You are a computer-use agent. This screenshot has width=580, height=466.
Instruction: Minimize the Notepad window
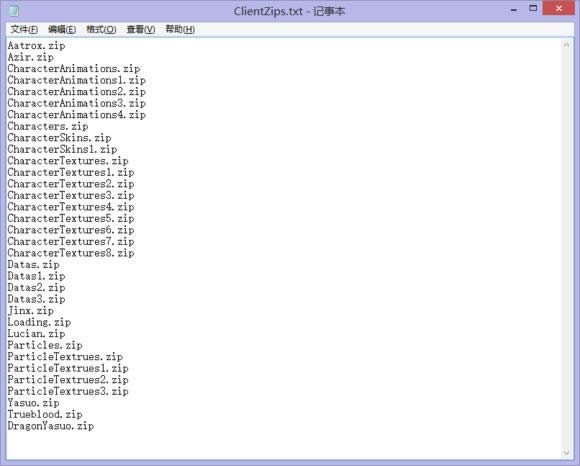(x=514, y=10)
